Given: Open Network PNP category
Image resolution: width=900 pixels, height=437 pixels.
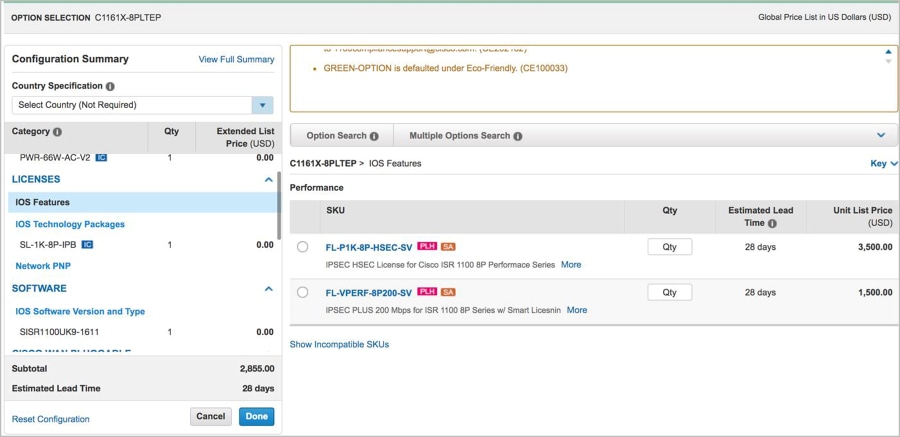Looking at the screenshot, I should click(x=43, y=266).
